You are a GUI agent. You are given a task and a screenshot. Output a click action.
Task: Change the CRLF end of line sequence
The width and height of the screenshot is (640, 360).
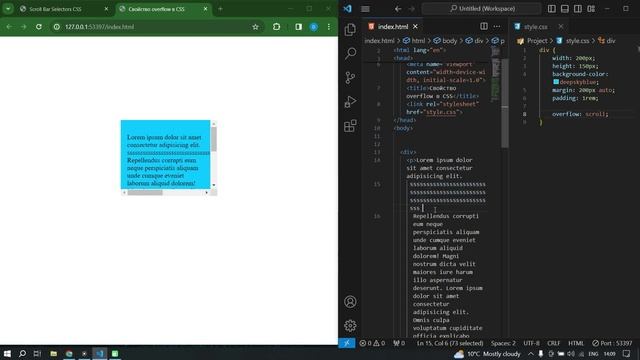[553, 343]
